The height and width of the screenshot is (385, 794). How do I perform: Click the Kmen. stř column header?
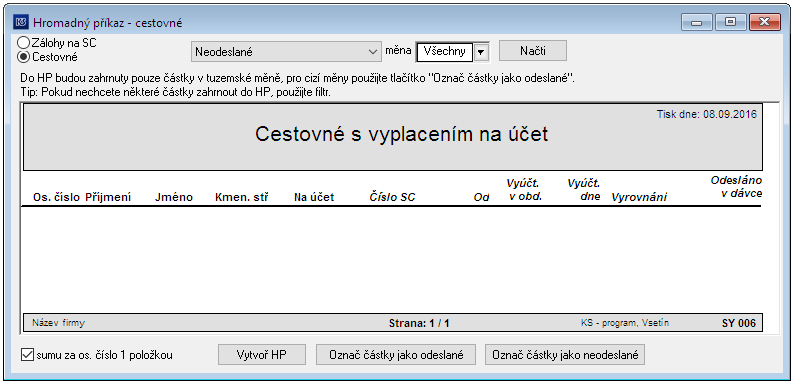241,198
